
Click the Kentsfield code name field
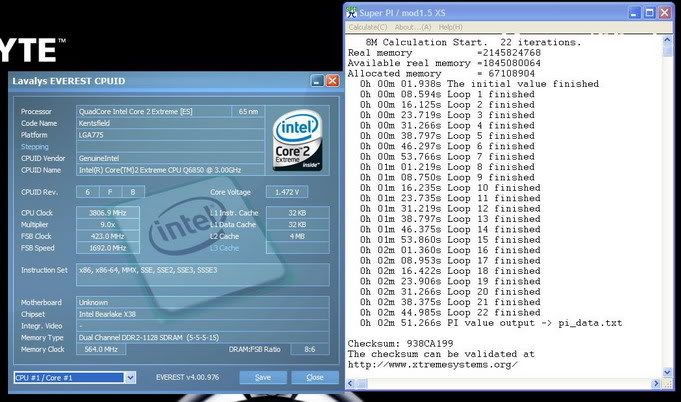pos(170,123)
